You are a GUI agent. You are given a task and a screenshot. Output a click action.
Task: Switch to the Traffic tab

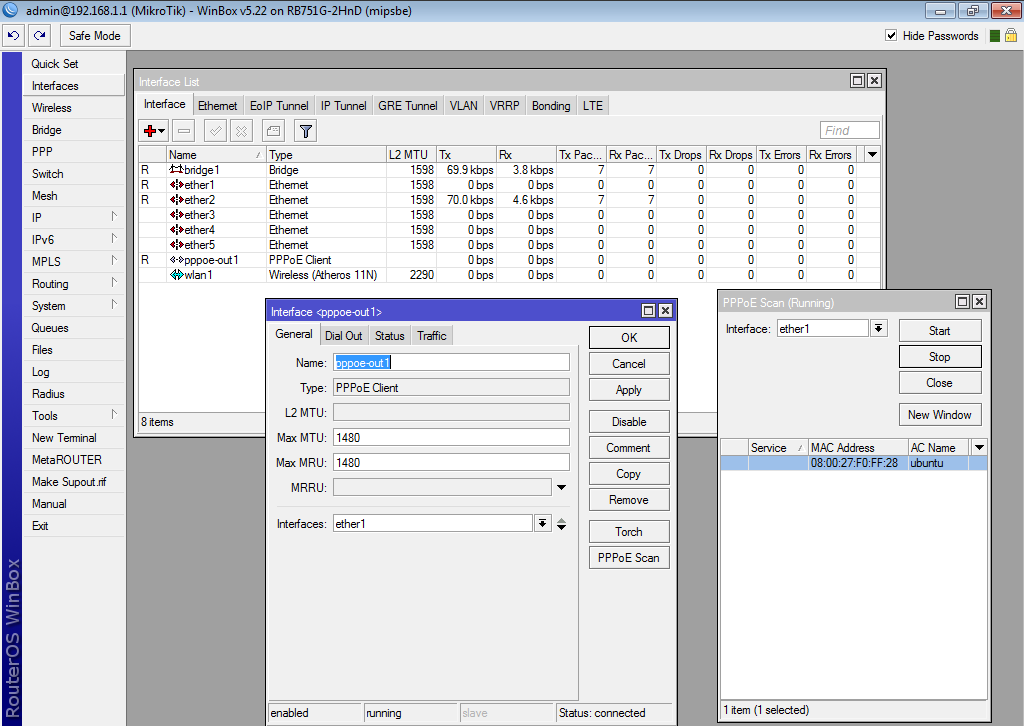432,336
